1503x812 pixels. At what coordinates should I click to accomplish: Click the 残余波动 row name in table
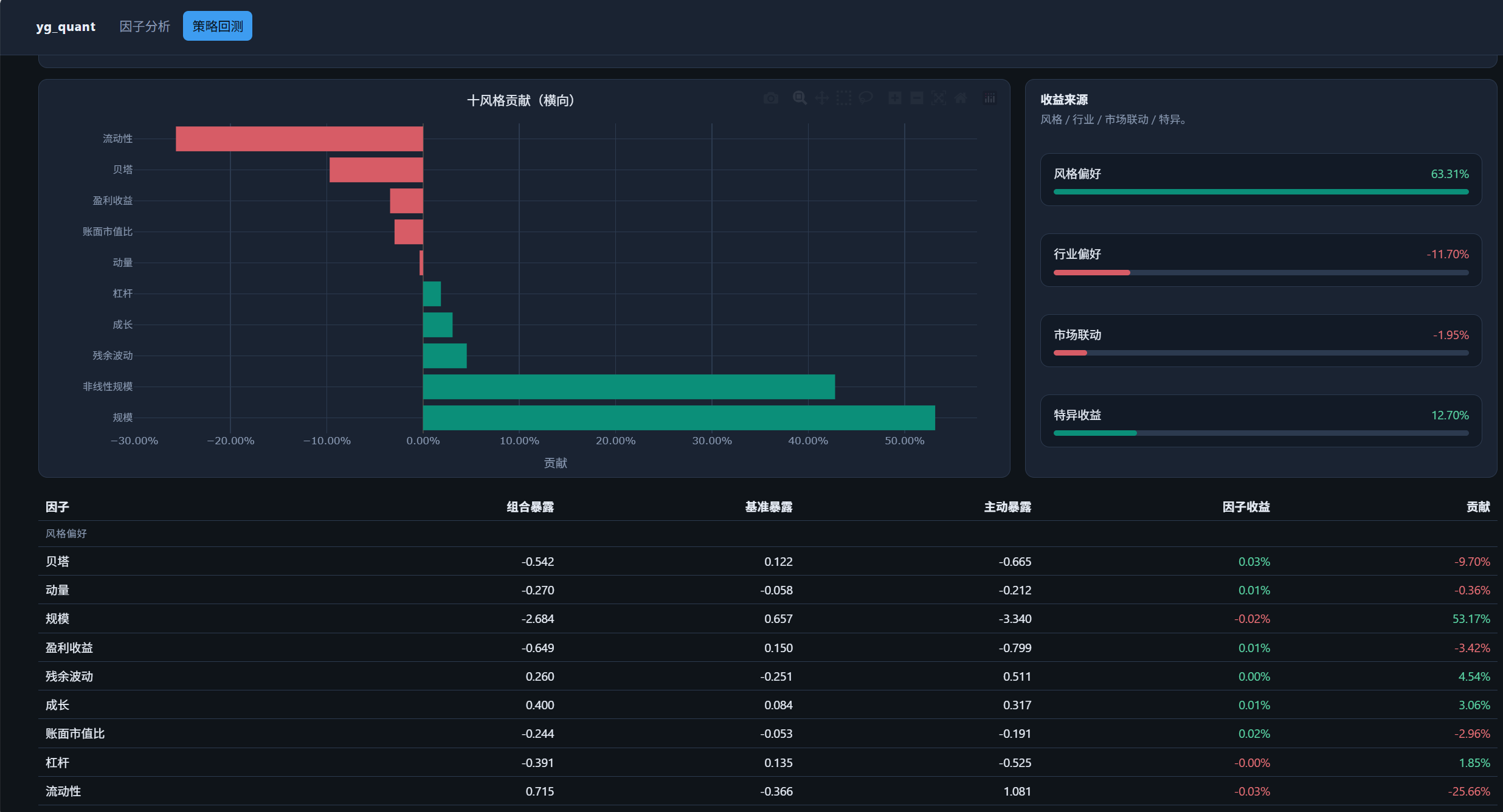pyautogui.click(x=69, y=676)
